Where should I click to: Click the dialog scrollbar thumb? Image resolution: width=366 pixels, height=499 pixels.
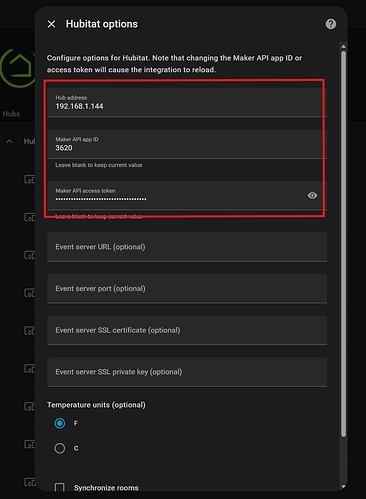coord(343,244)
